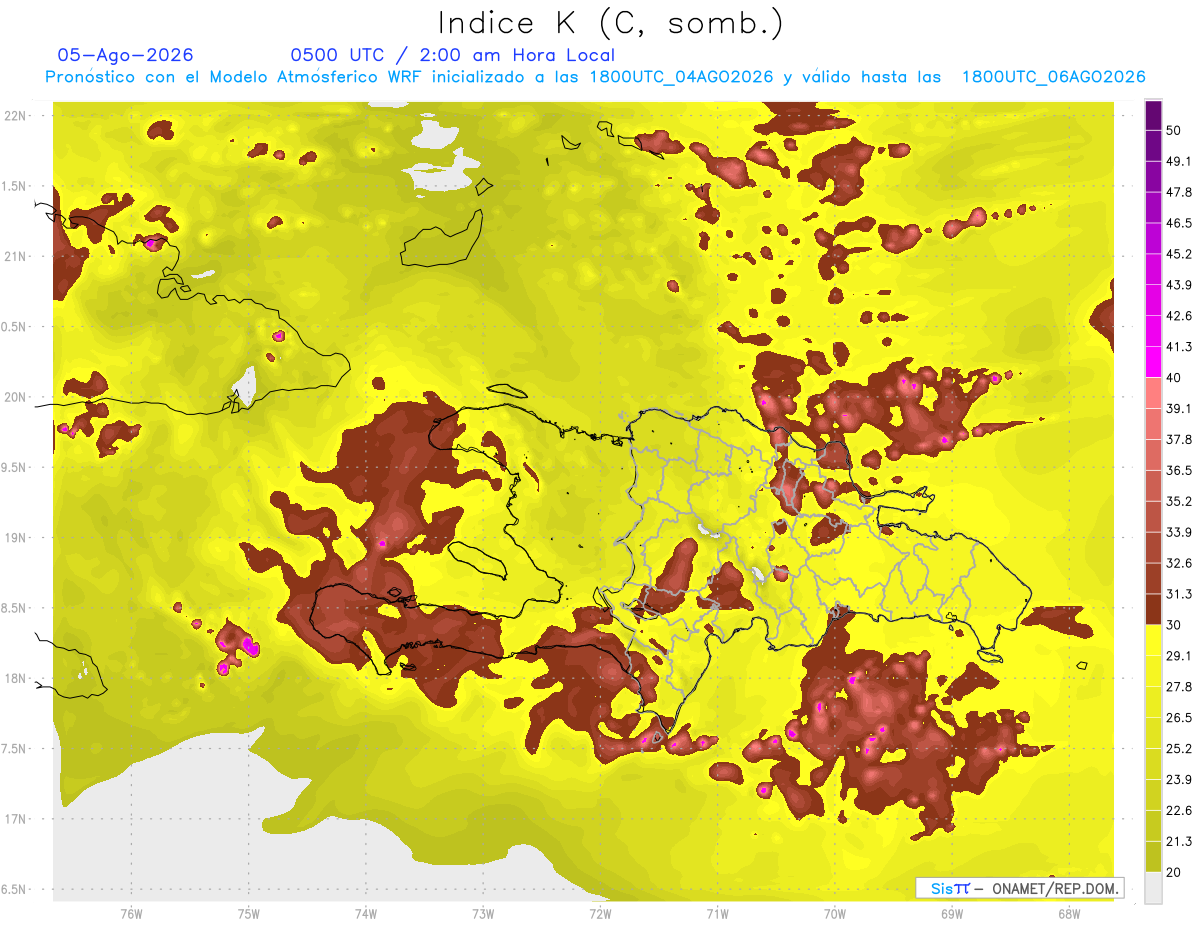Click the colorbar value "41.3"
Screen dimensions: 1200x927
[1178, 347]
